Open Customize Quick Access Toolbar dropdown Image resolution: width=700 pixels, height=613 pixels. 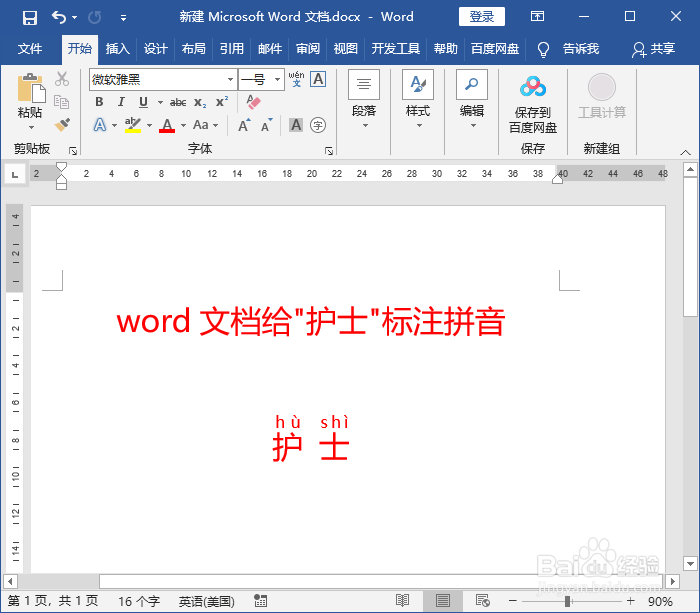click(123, 18)
